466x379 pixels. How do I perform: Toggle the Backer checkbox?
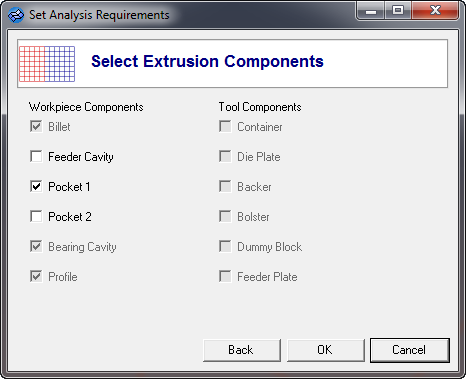pyautogui.click(x=225, y=186)
